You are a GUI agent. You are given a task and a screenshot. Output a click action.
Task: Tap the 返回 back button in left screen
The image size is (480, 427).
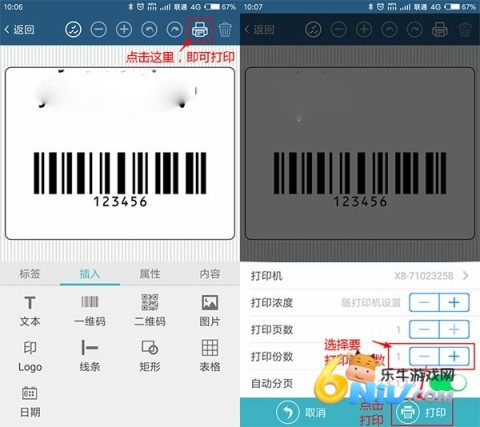click(x=19, y=30)
